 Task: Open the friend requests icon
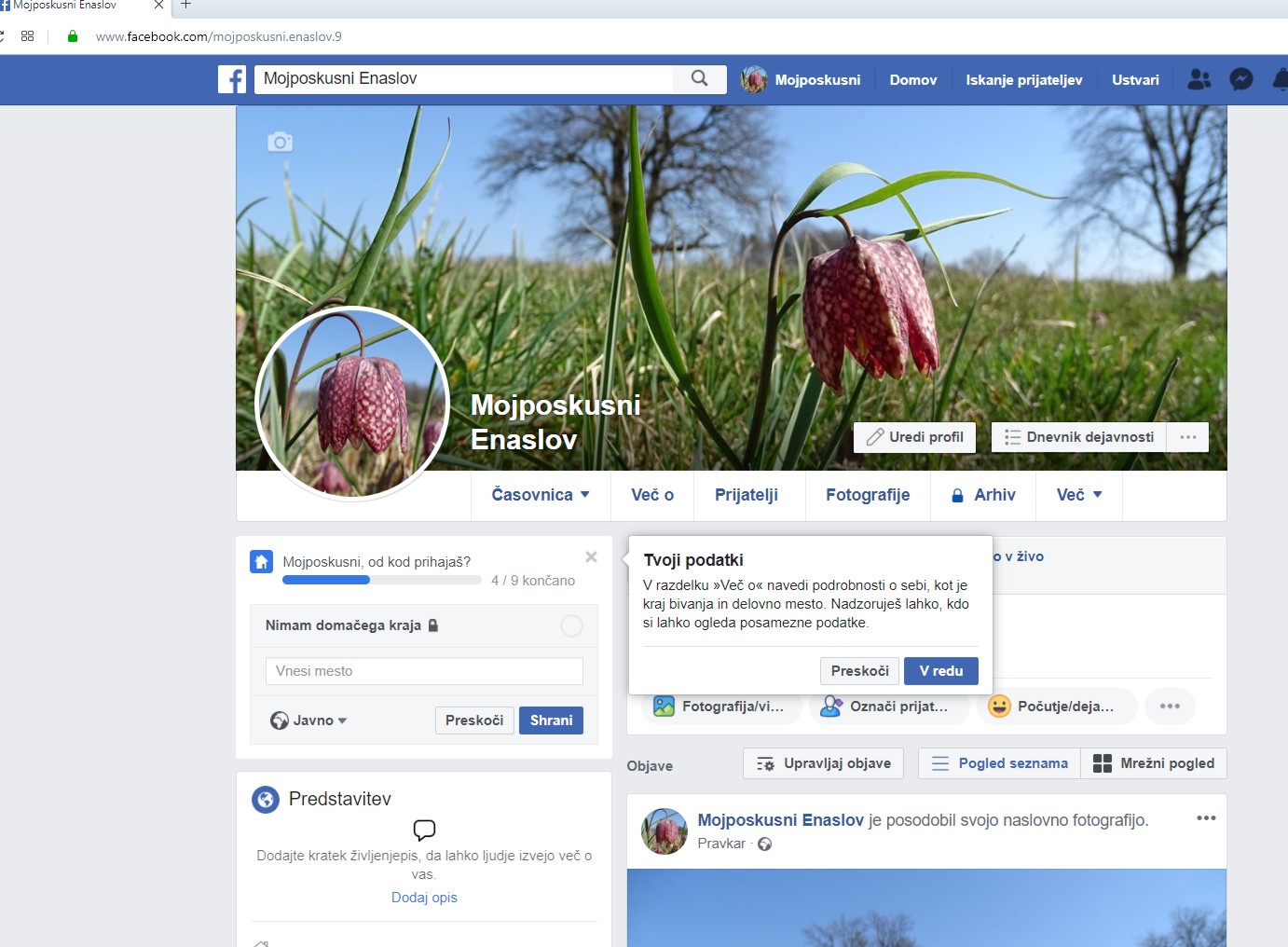(x=1199, y=80)
